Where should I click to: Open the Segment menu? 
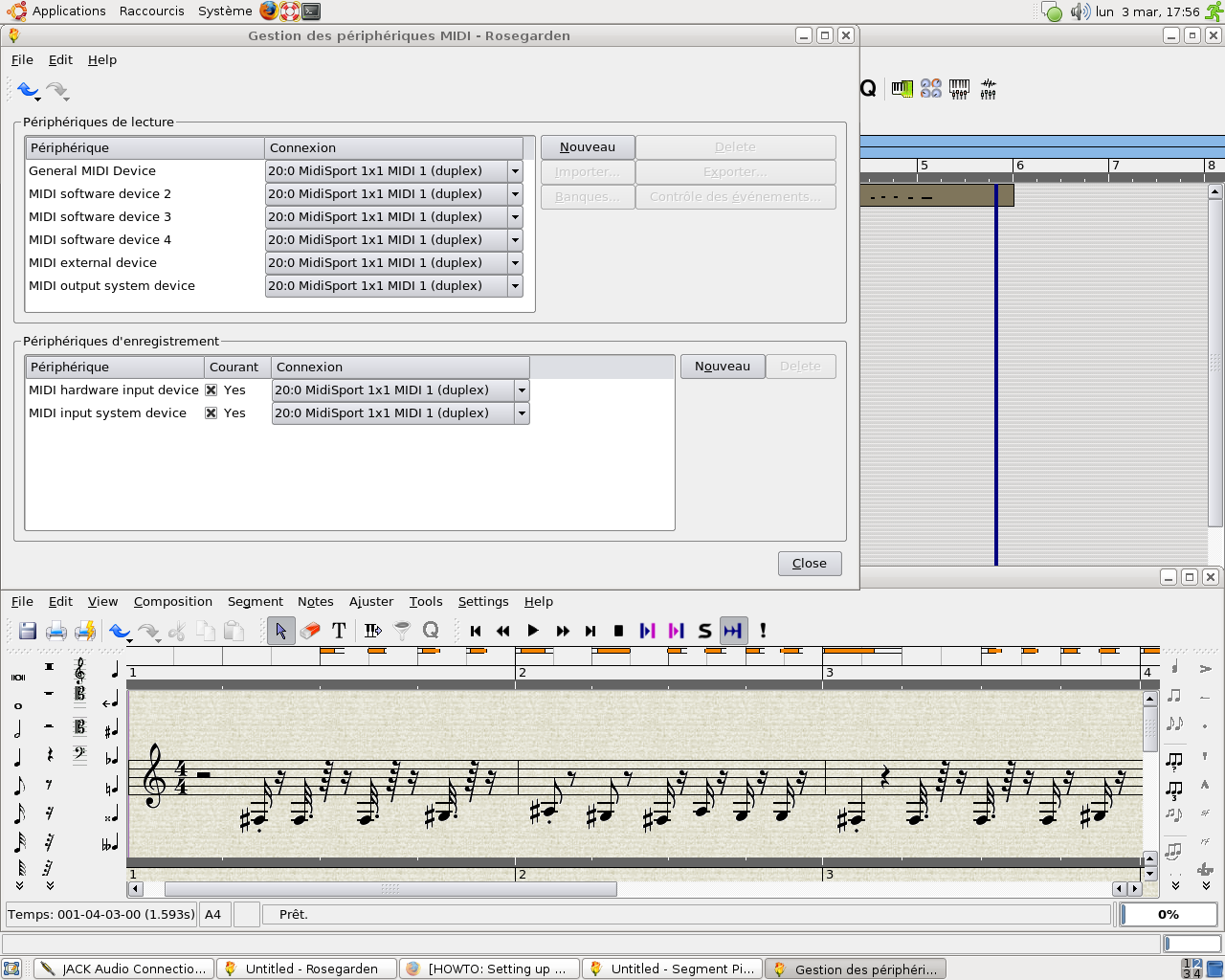click(255, 602)
